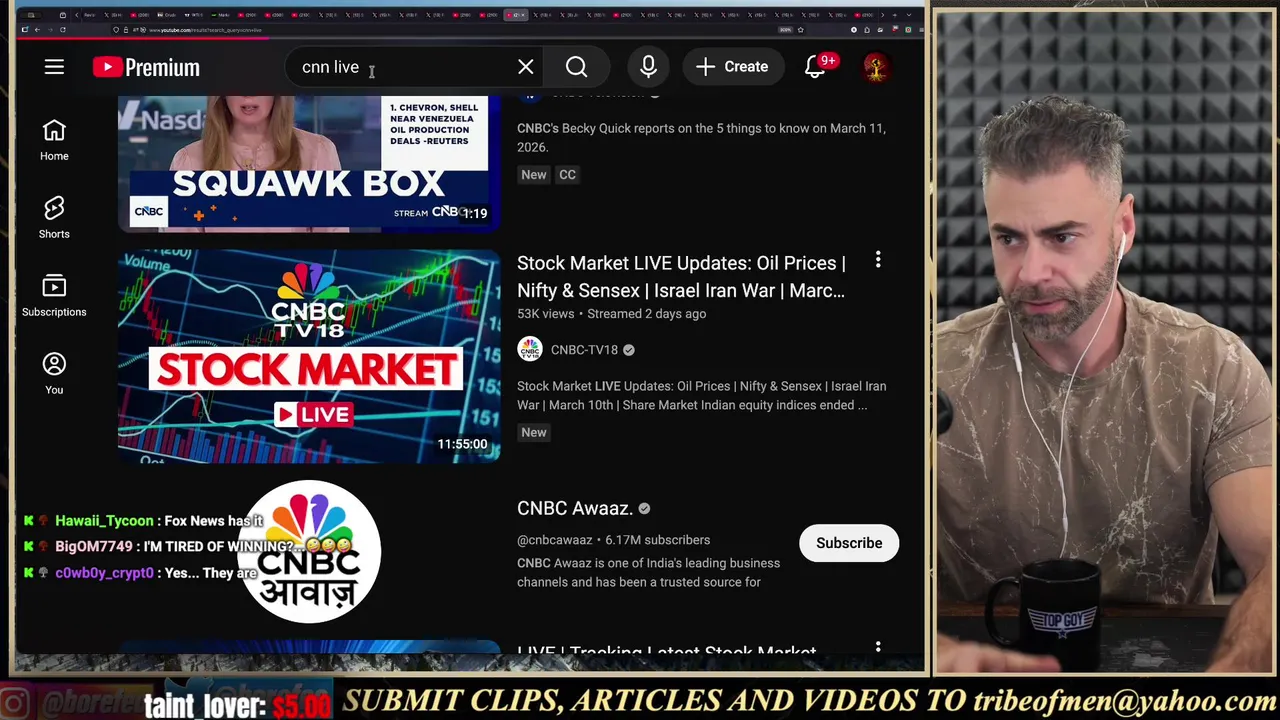Play the CNBC TV18 Stock Market thumbnail
This screenshot has height=720, width=1280.
point(309,356)
